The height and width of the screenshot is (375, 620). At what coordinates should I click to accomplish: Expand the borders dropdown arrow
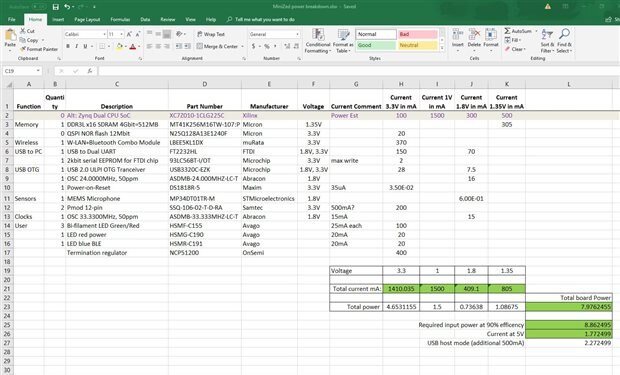tap(109, 47)
